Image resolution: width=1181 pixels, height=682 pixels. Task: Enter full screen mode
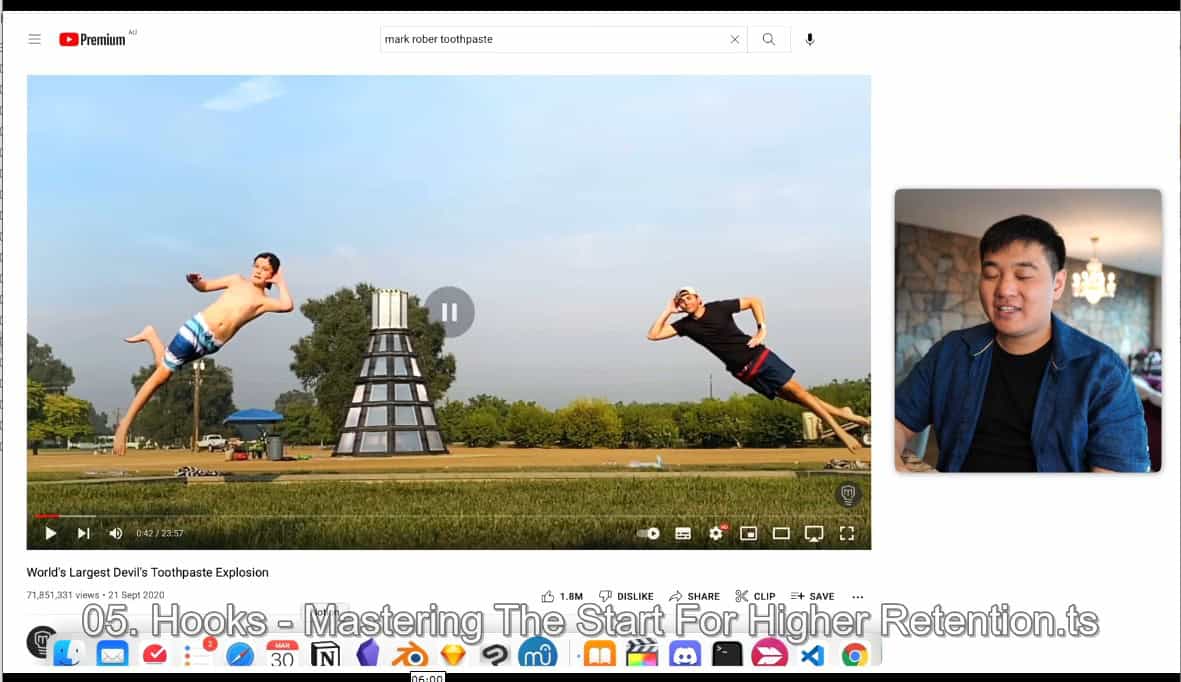tap(847, 533)
